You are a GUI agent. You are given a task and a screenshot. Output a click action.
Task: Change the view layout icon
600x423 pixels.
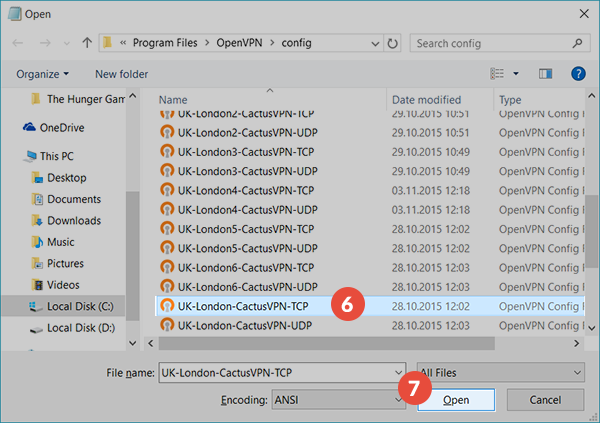tap(497, 73)
